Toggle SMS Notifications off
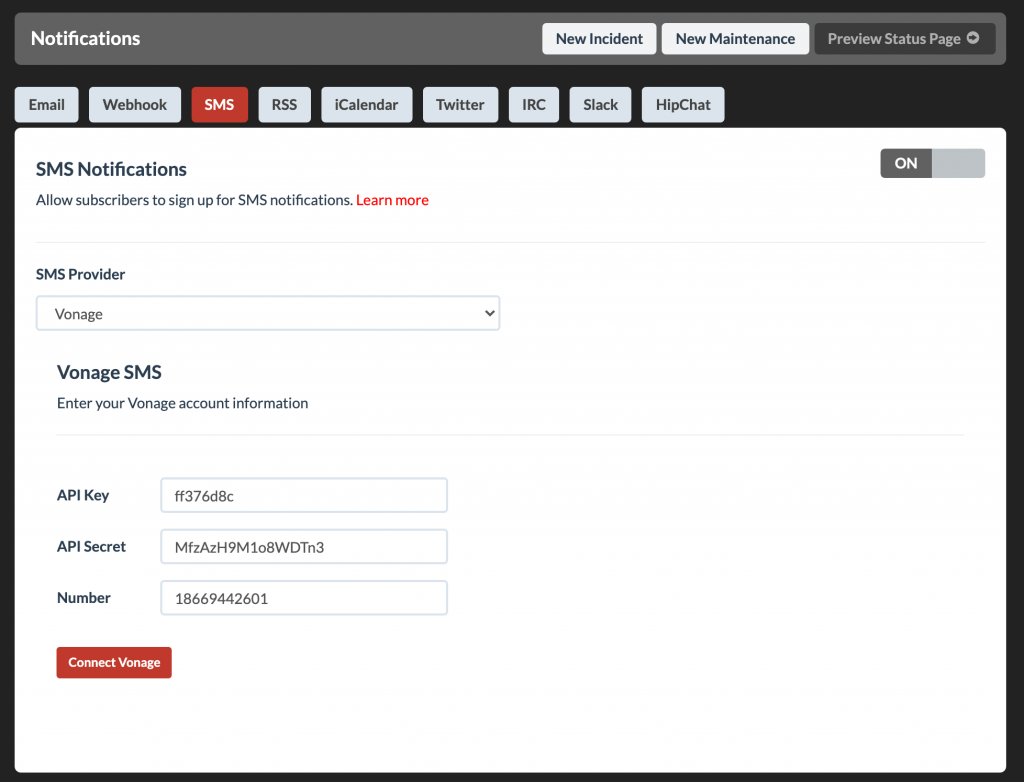 coord(932,163)
